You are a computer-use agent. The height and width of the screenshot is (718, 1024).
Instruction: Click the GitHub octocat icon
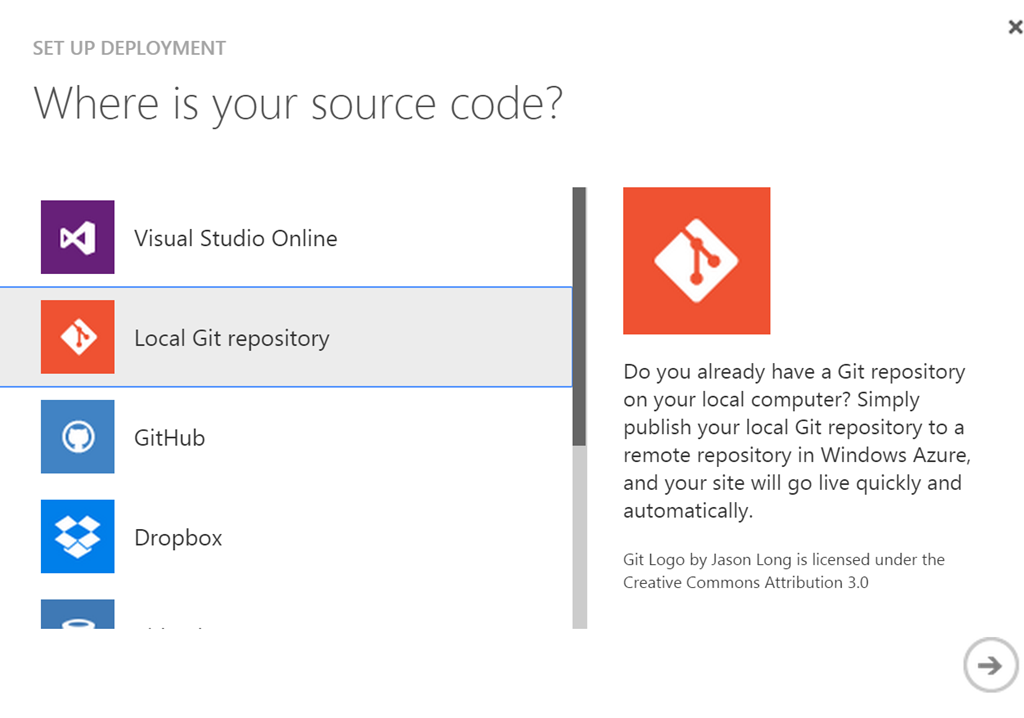coord(77,436)
